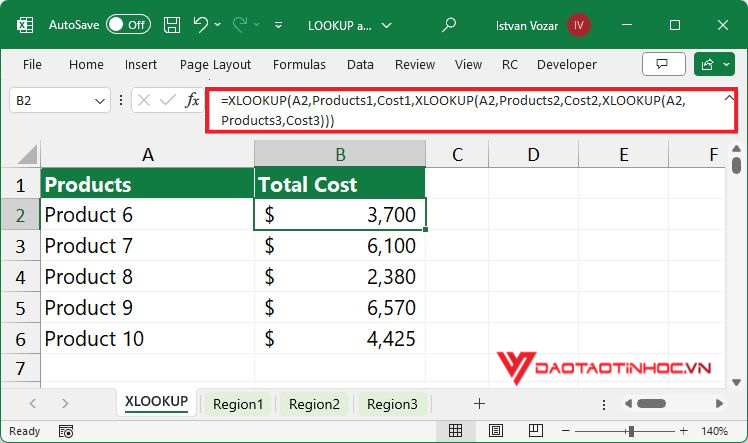The width and height of the screenshot is (748, 443).
Task: Select column E header
Action: 623,155
